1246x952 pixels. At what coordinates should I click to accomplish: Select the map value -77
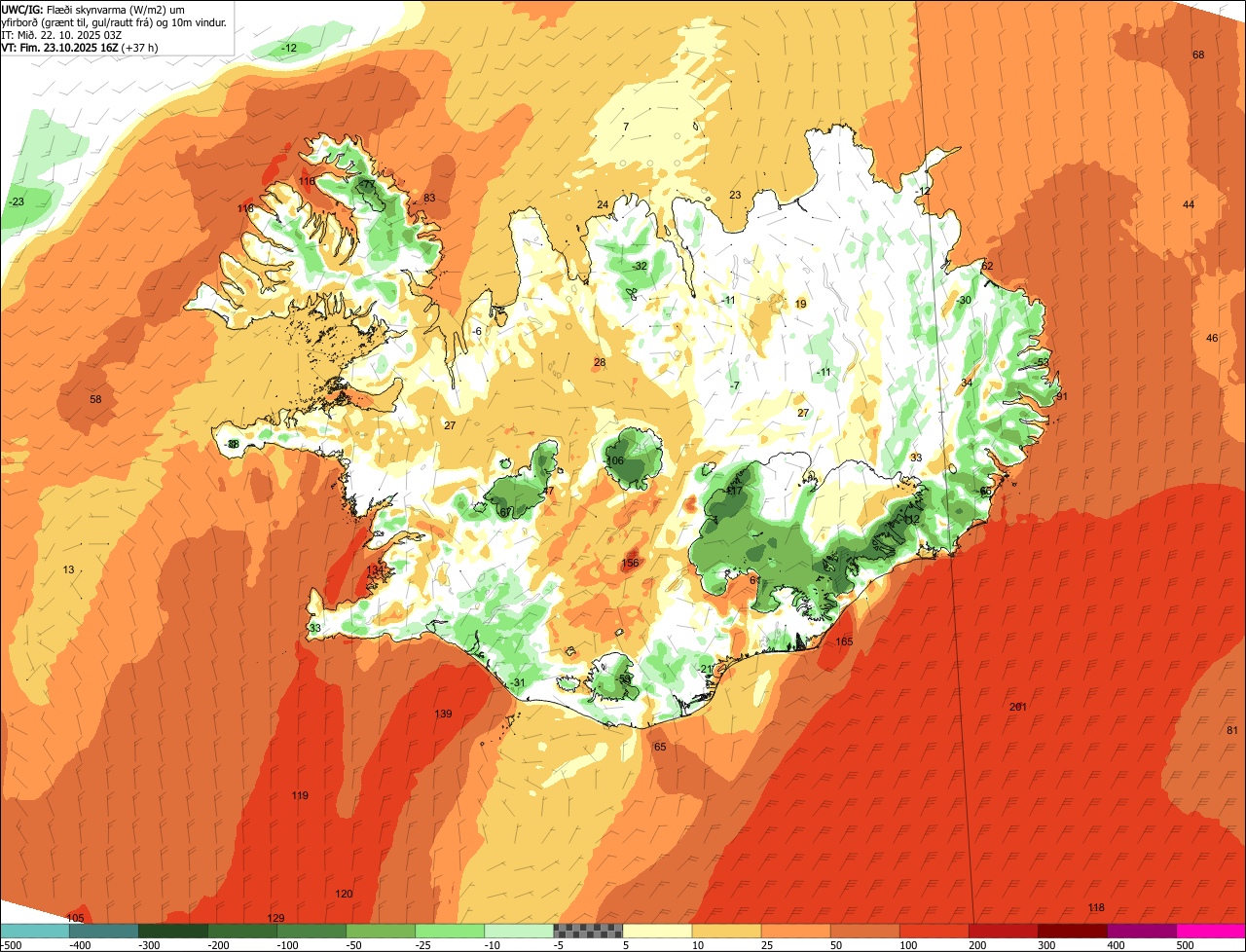367,184
